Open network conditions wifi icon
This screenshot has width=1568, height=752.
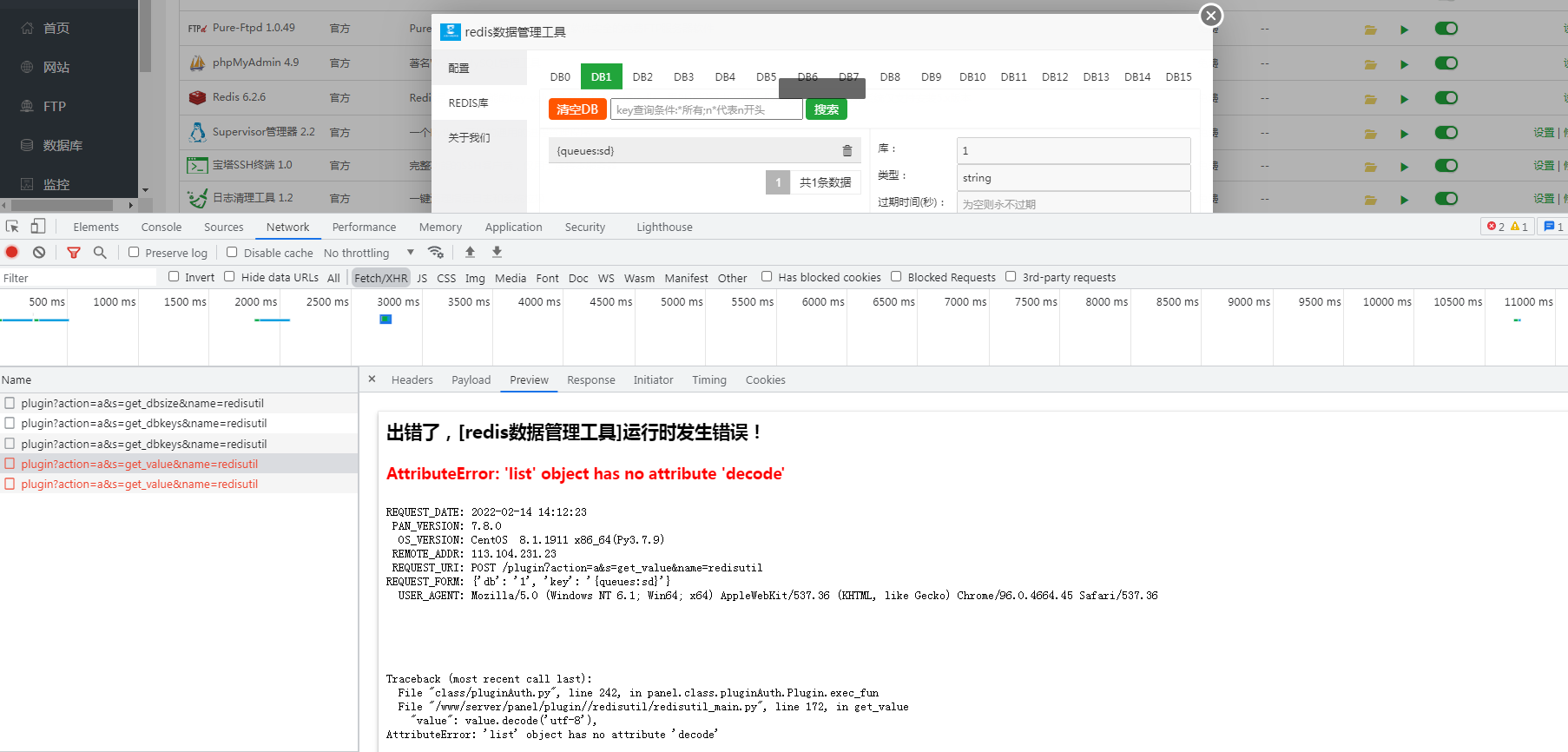click(436, 253)
